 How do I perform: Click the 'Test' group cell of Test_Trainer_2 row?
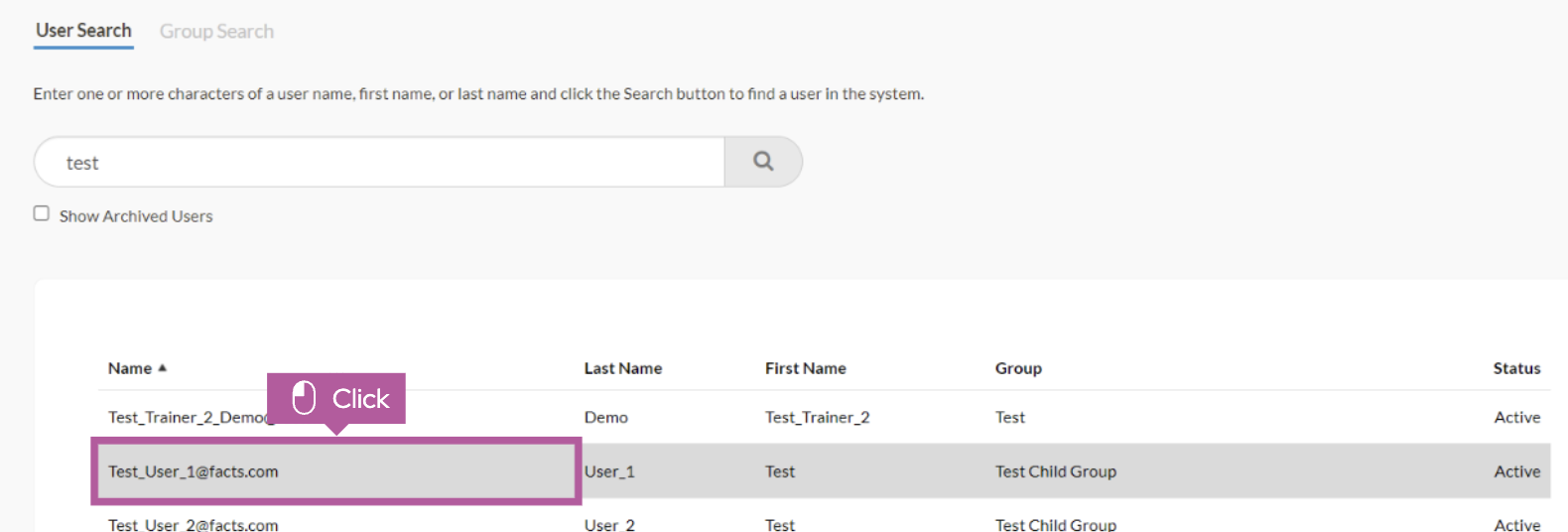pos(1009,418)
